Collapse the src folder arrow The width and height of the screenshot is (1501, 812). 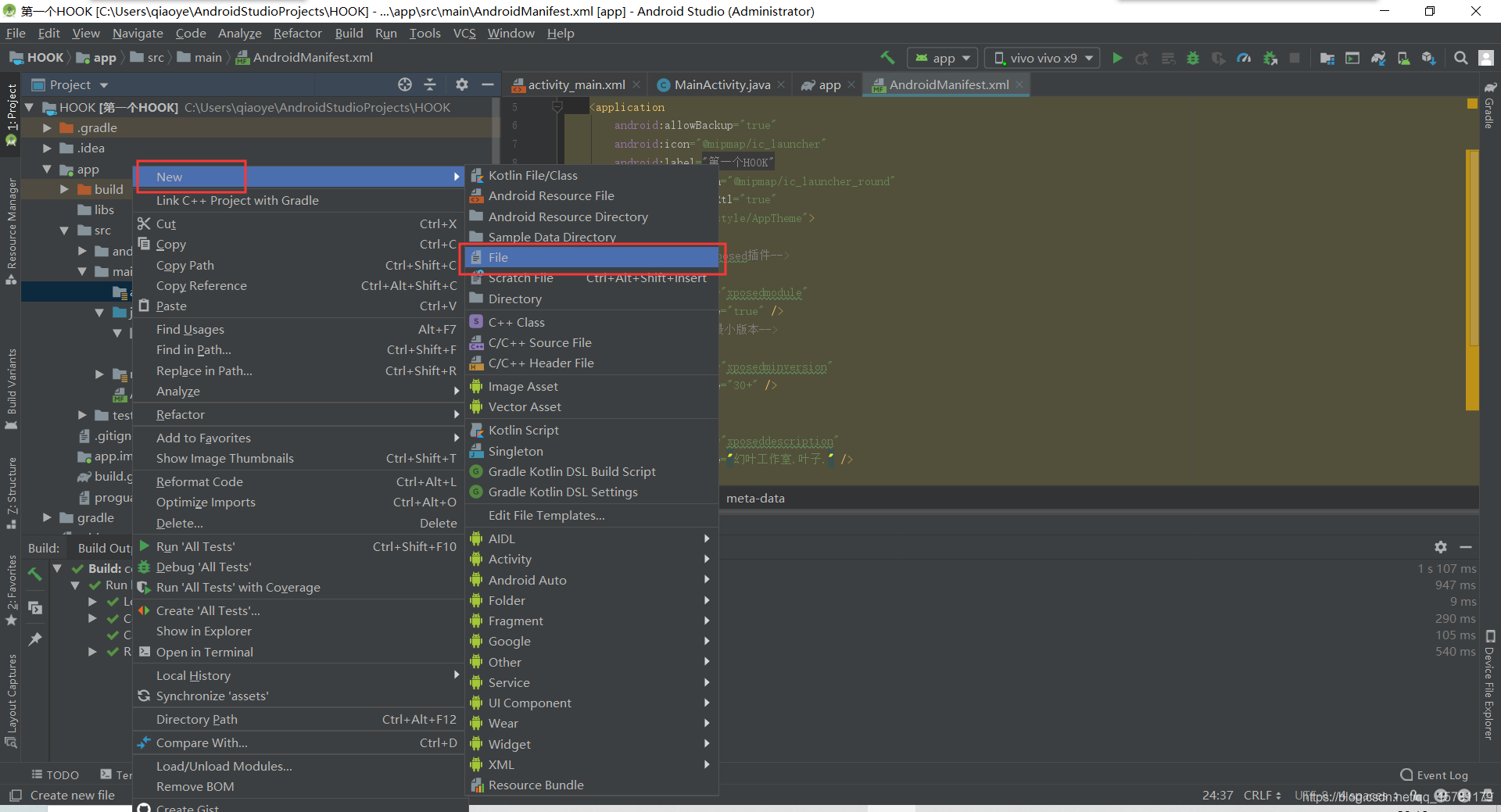(x=64, y=231)
